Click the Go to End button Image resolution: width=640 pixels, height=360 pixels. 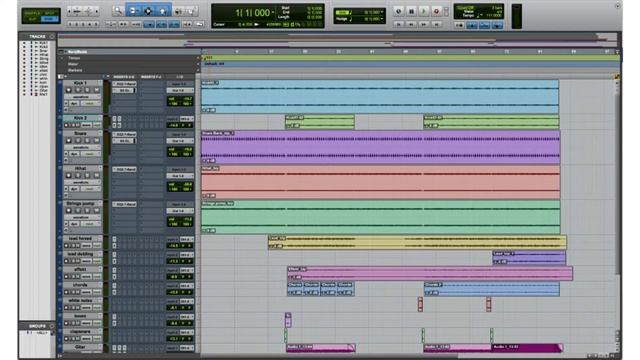pos(436,24)
